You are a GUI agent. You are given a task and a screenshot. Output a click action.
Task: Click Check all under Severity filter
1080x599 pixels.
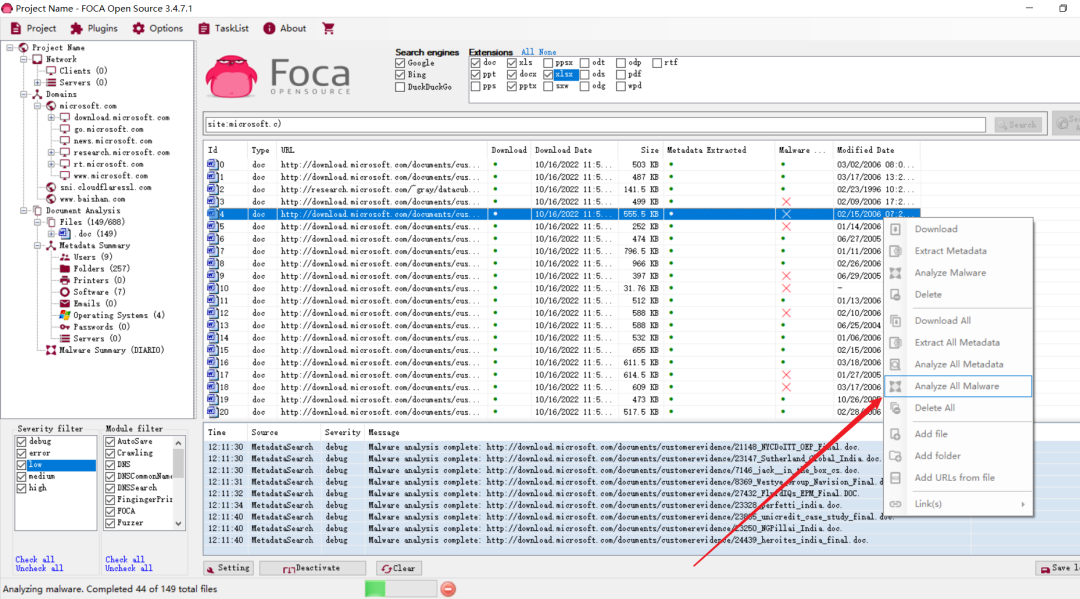(34, 560)
